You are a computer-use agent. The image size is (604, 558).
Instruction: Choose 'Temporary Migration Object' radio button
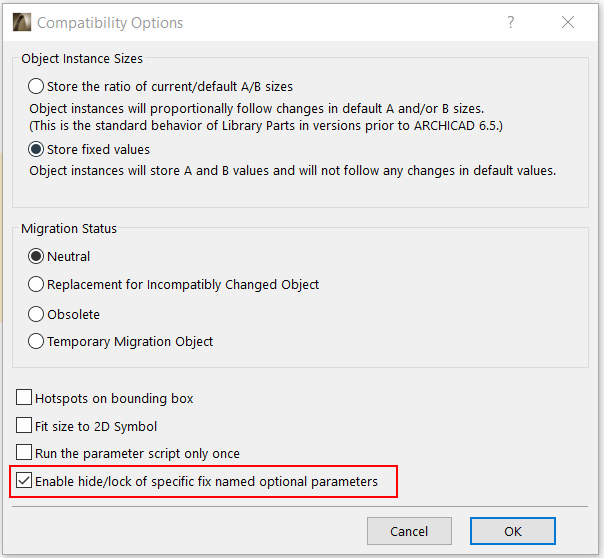37,341
